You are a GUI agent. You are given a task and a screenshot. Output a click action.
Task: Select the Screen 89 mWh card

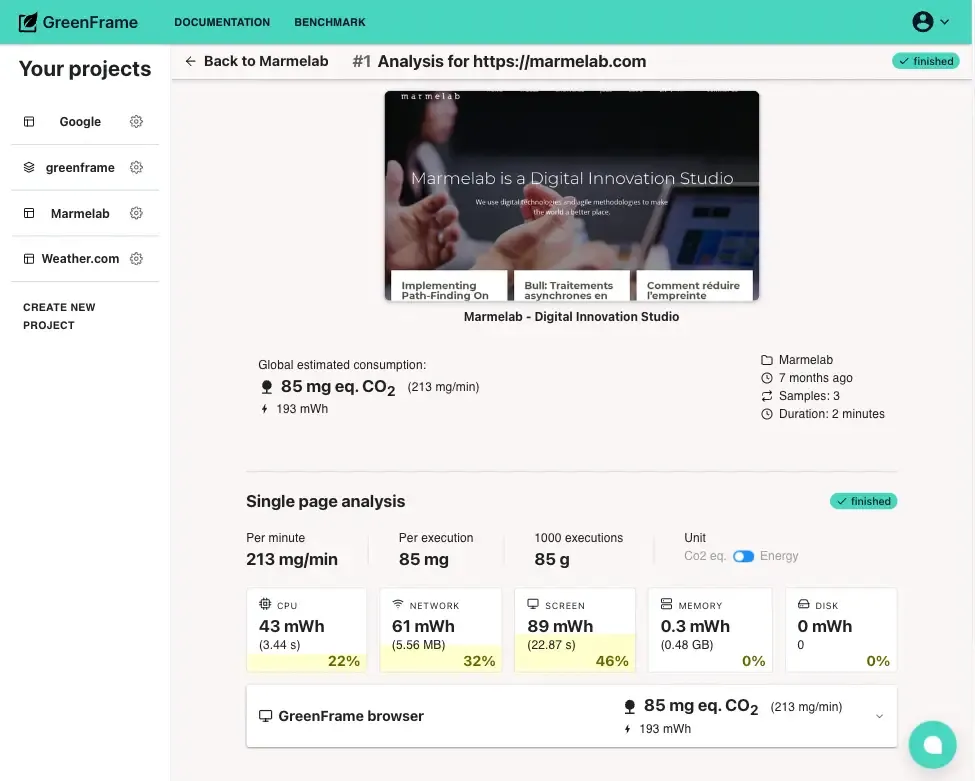coord(575,630)
